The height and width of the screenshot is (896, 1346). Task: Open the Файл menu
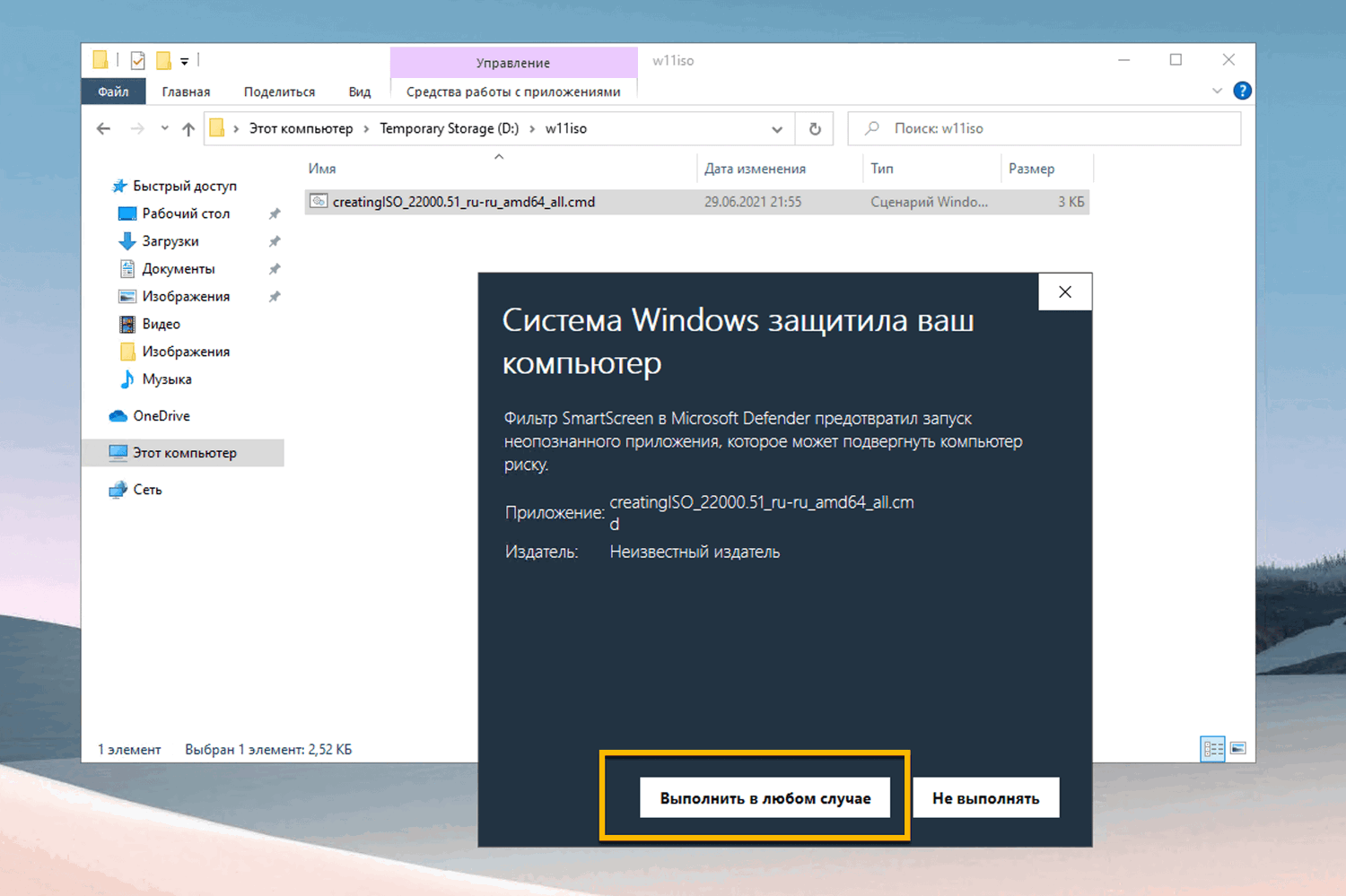pos(113,91)
